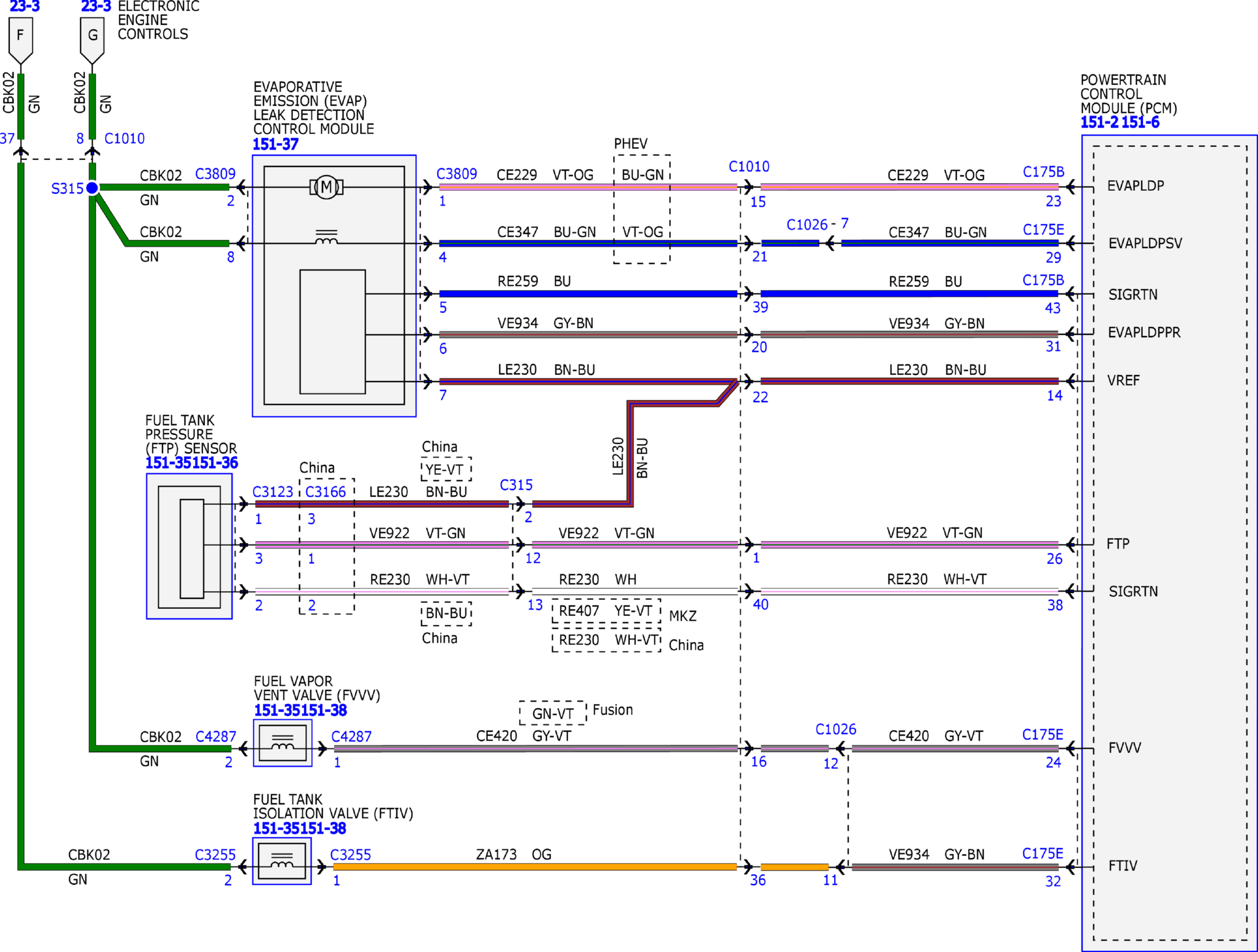Screen dimensions: 1258x952
Task: Select C1010 pin number 36
Action: (758, 880)
